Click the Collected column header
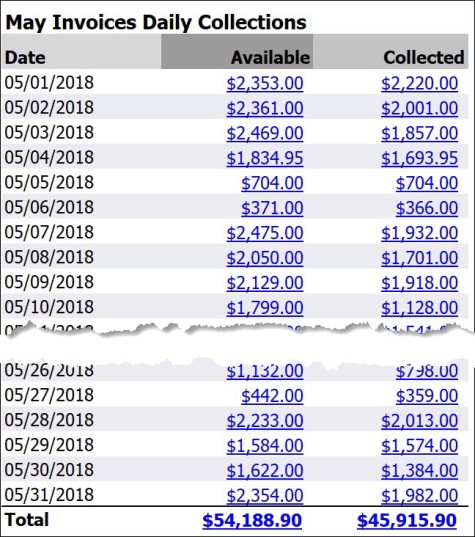Image resolution: width=475 pixels, height=537 pixels. click(x=424, y=57)
